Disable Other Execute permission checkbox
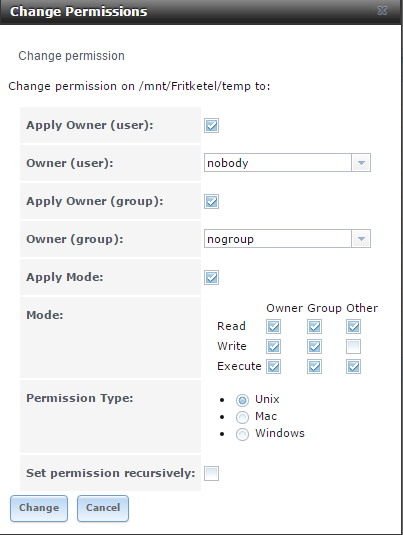403x535 pixels. point(354,367)
